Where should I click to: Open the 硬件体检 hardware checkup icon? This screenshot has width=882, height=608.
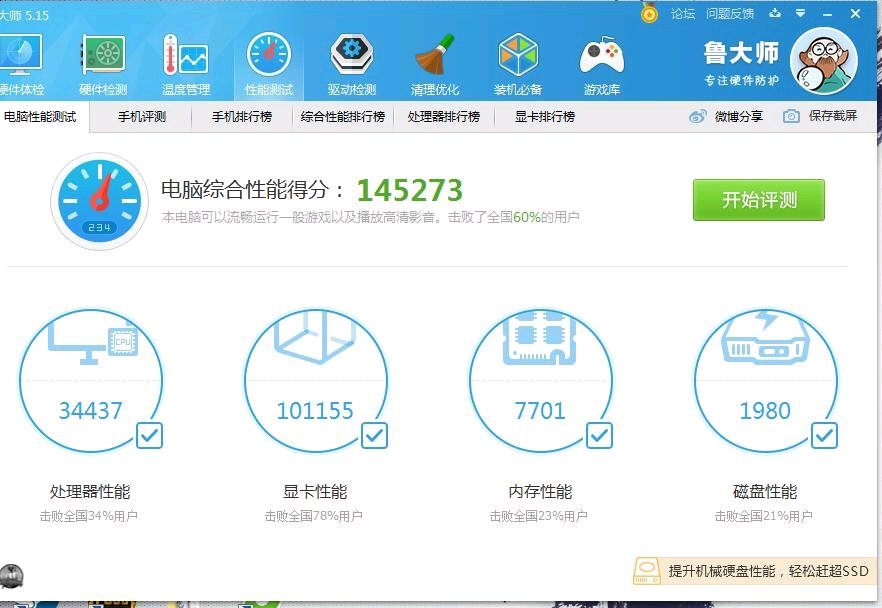pos(21,54)
